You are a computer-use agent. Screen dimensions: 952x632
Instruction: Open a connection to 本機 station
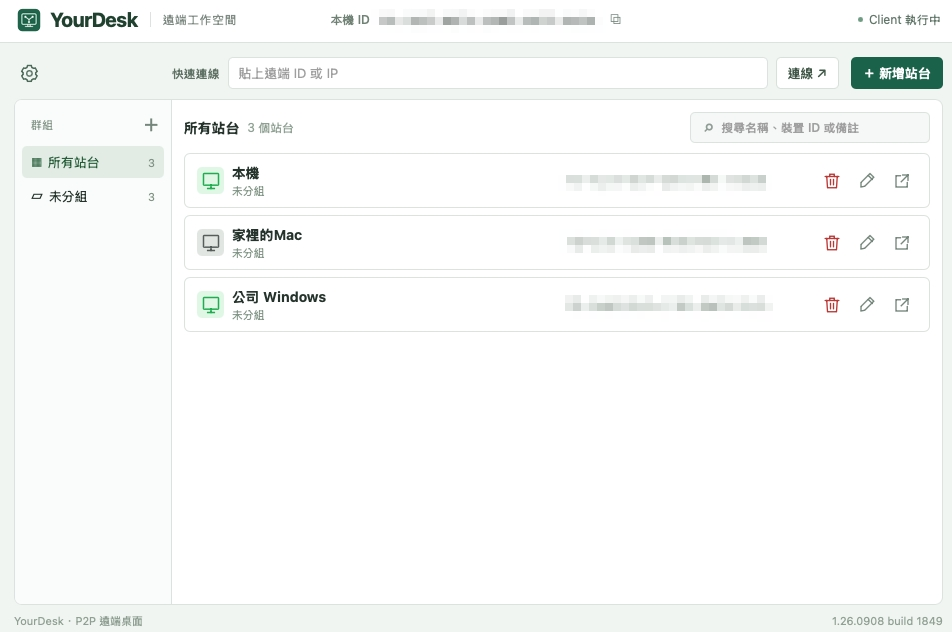point(902,181)
